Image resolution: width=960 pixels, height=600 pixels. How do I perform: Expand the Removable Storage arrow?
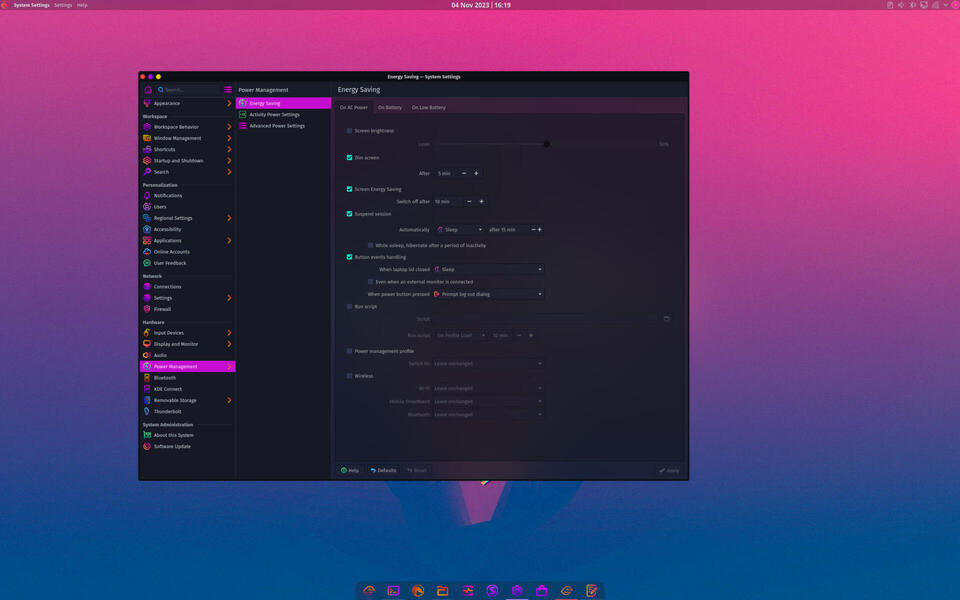229,400
